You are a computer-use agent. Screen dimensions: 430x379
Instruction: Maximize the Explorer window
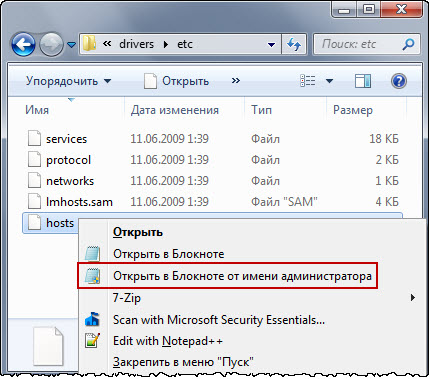click(368, 9)
